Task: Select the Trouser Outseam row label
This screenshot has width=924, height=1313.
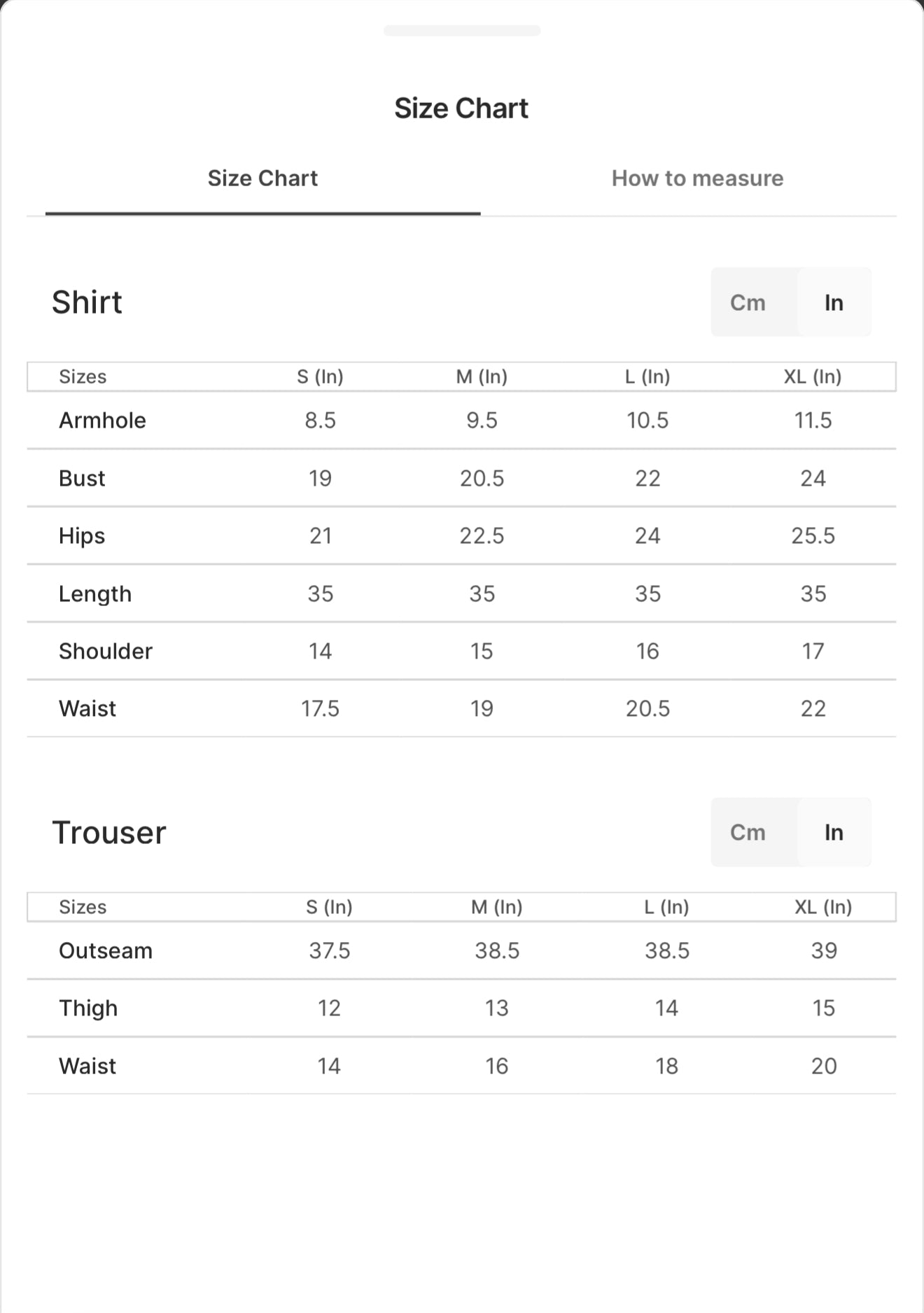Action: [x=106, y=950]
